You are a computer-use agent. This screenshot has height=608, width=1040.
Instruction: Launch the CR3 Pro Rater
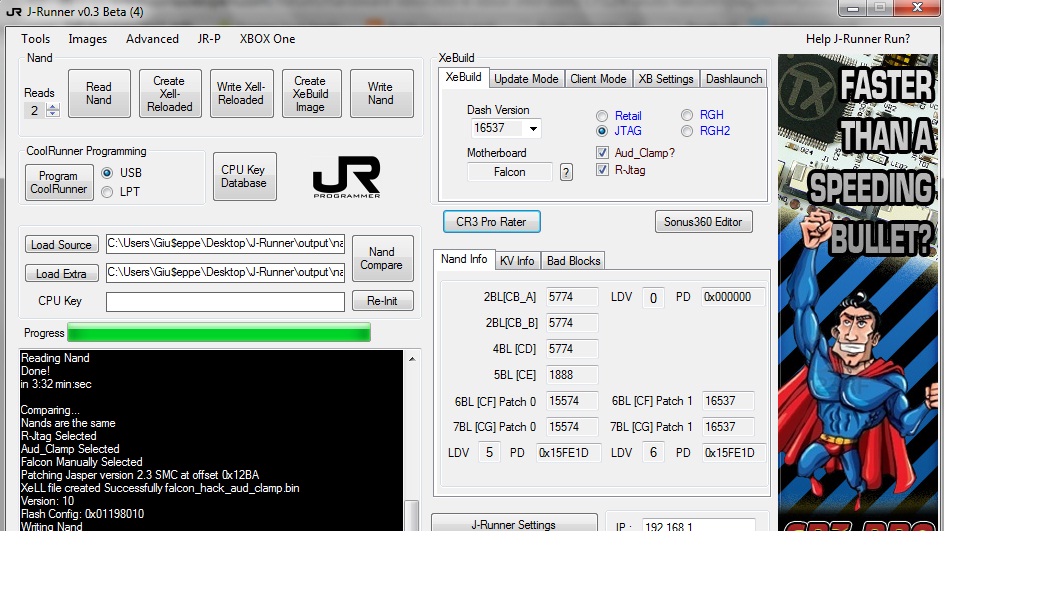pyautogui.click(x=491, y=222)
